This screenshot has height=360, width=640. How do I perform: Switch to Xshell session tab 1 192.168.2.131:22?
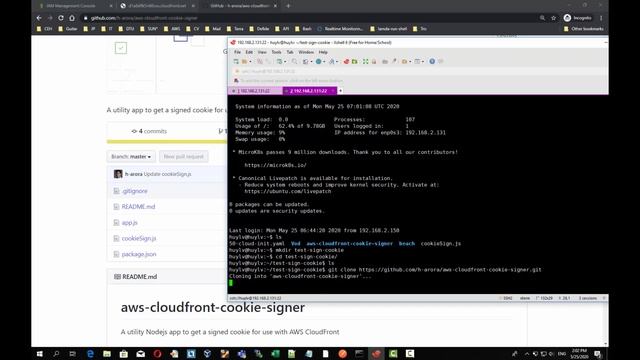point(255,91)
